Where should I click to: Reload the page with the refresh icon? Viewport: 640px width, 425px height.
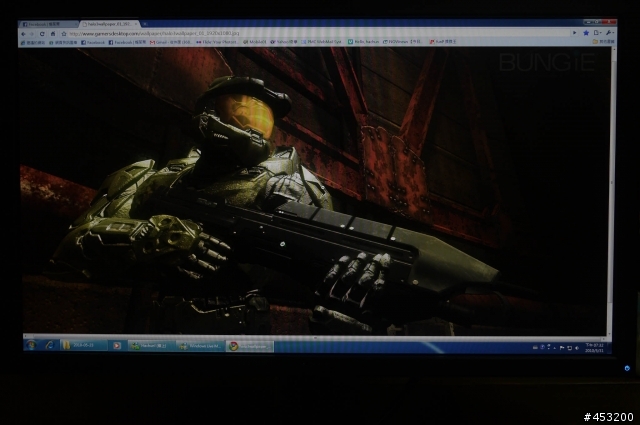[x=42, y=34]
